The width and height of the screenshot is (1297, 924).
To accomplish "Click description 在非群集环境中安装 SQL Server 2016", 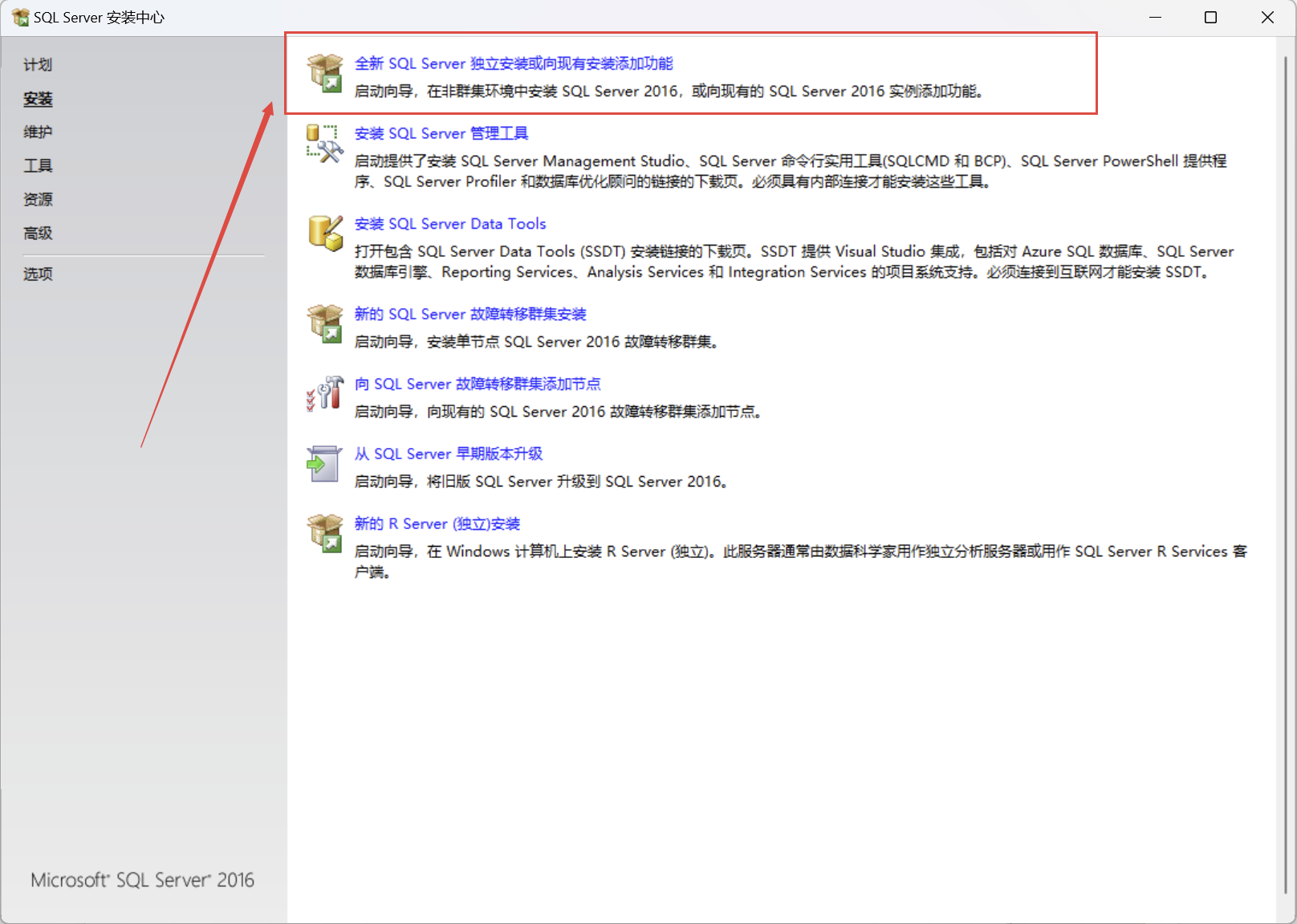I will pyautogui.click(x=669, y=92).
